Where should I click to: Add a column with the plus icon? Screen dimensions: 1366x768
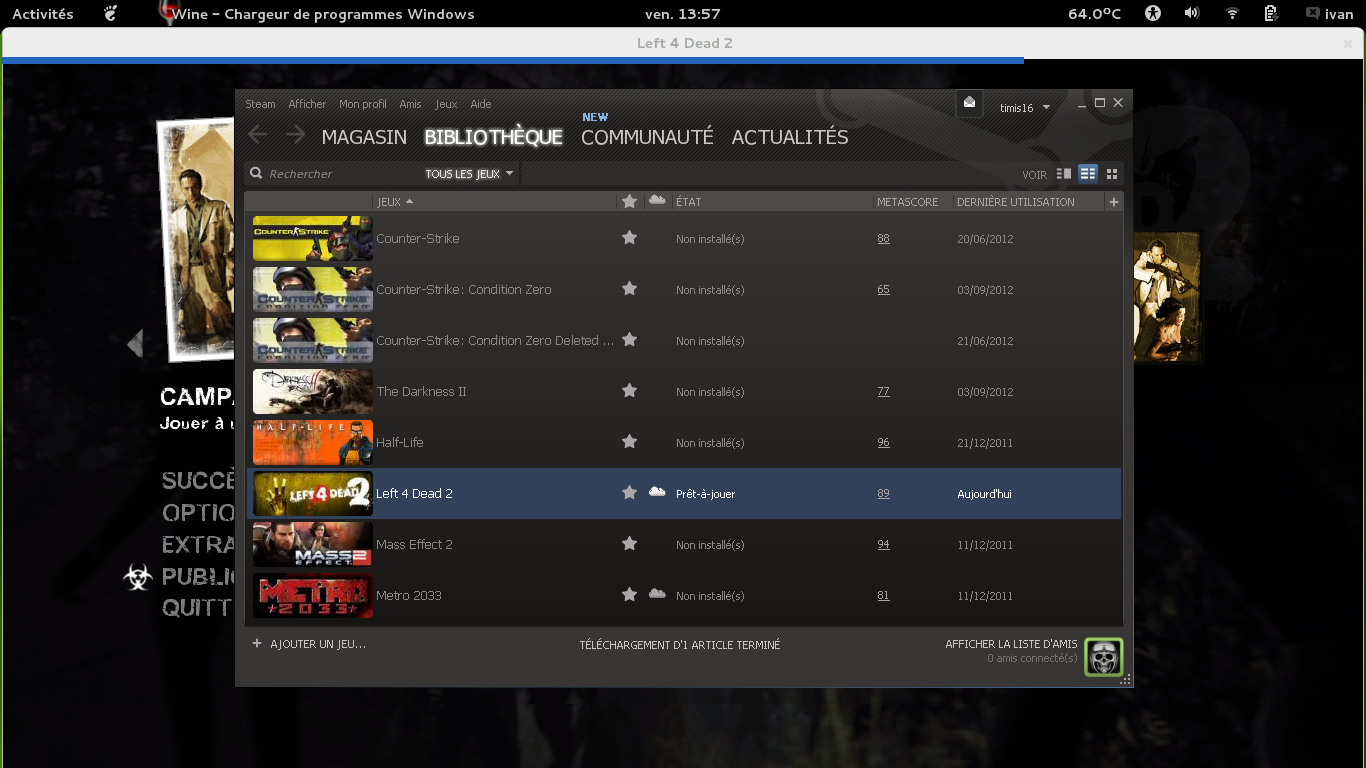pyautogui.click(x=1114, y=202)
